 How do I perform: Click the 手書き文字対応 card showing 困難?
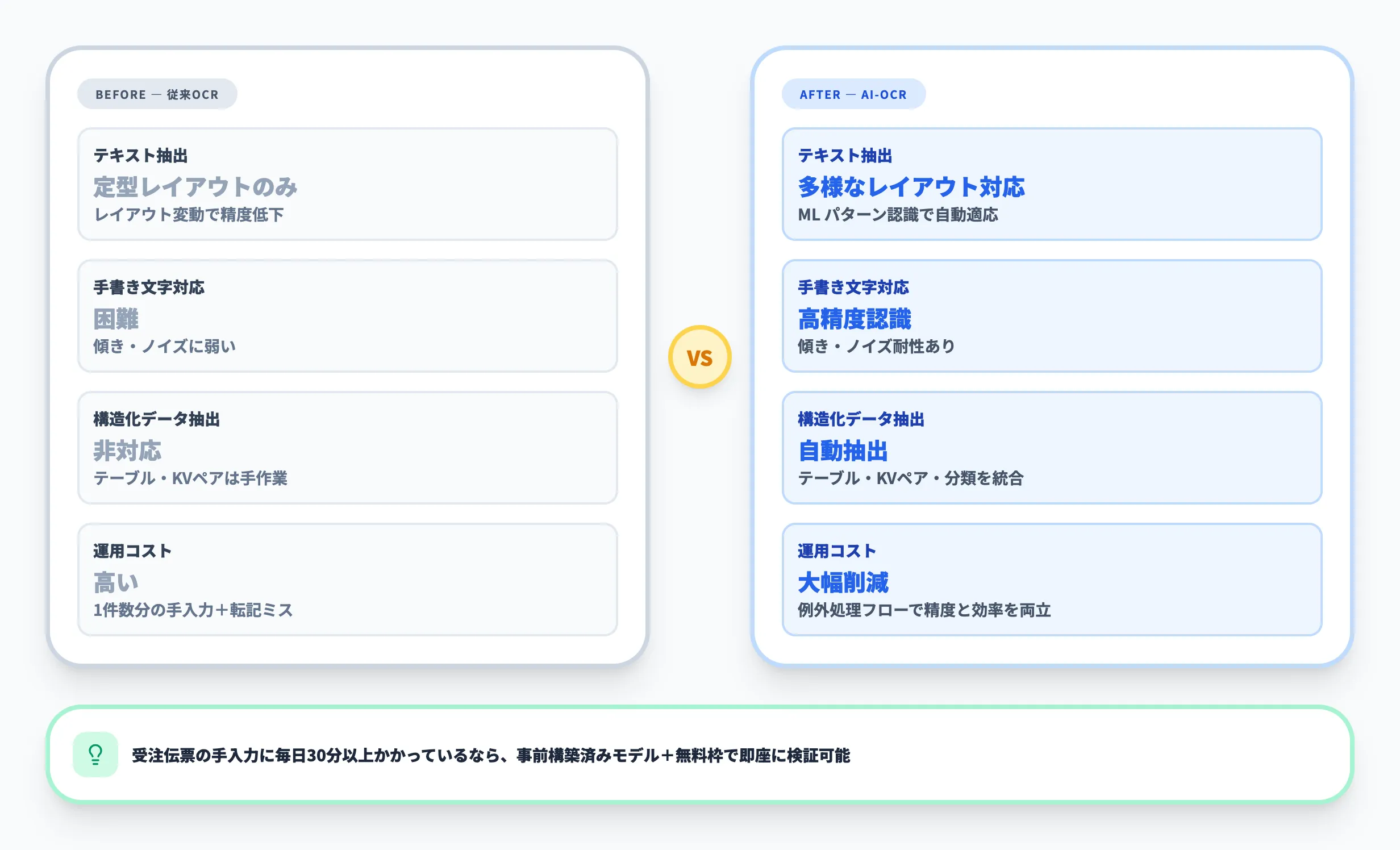[x=348, y=316]
